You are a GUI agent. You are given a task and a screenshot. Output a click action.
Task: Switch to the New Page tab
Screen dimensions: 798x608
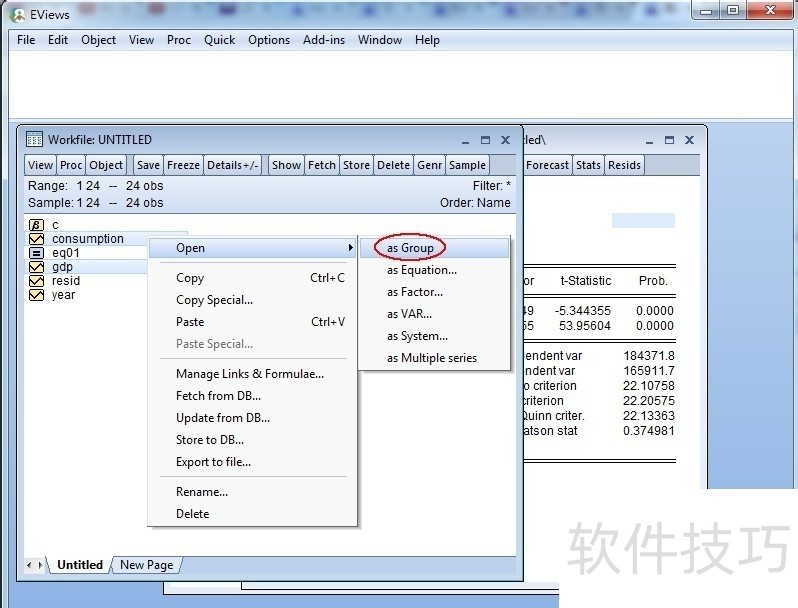(146, 565)
